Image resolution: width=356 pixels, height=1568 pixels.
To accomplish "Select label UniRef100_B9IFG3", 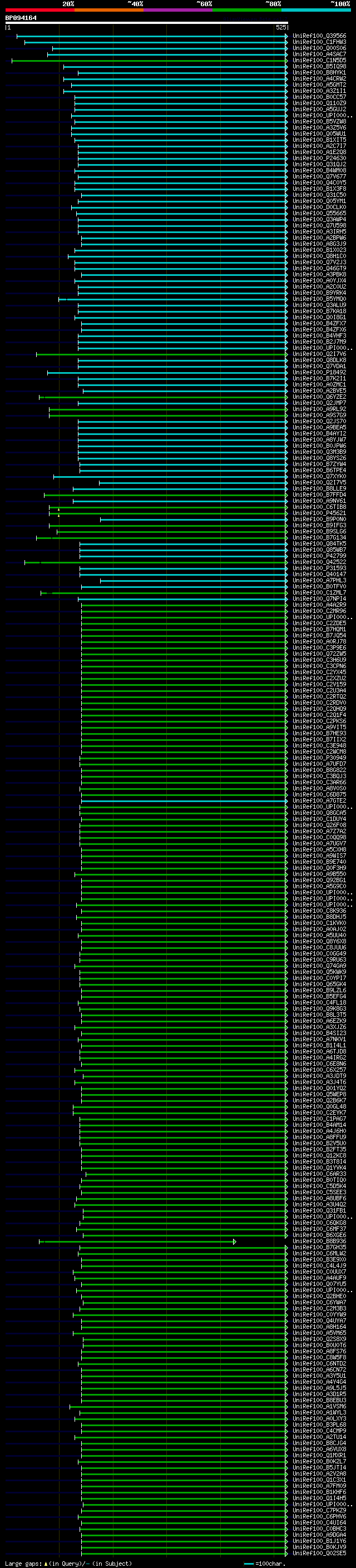I will [319, 525].
